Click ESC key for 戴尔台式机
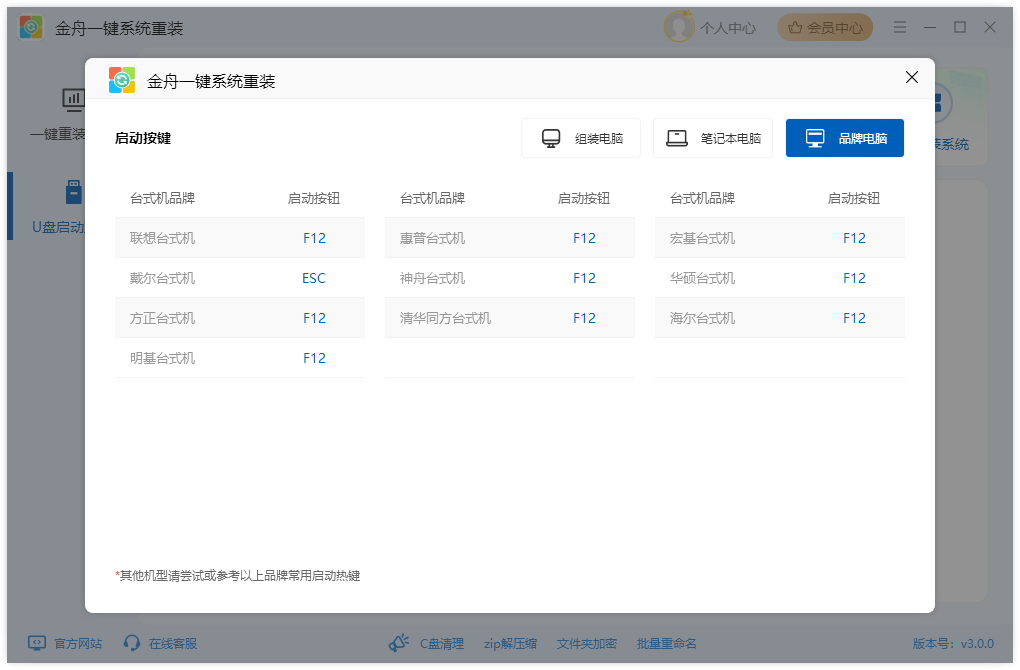1020x670 pixels. (314, 278)
